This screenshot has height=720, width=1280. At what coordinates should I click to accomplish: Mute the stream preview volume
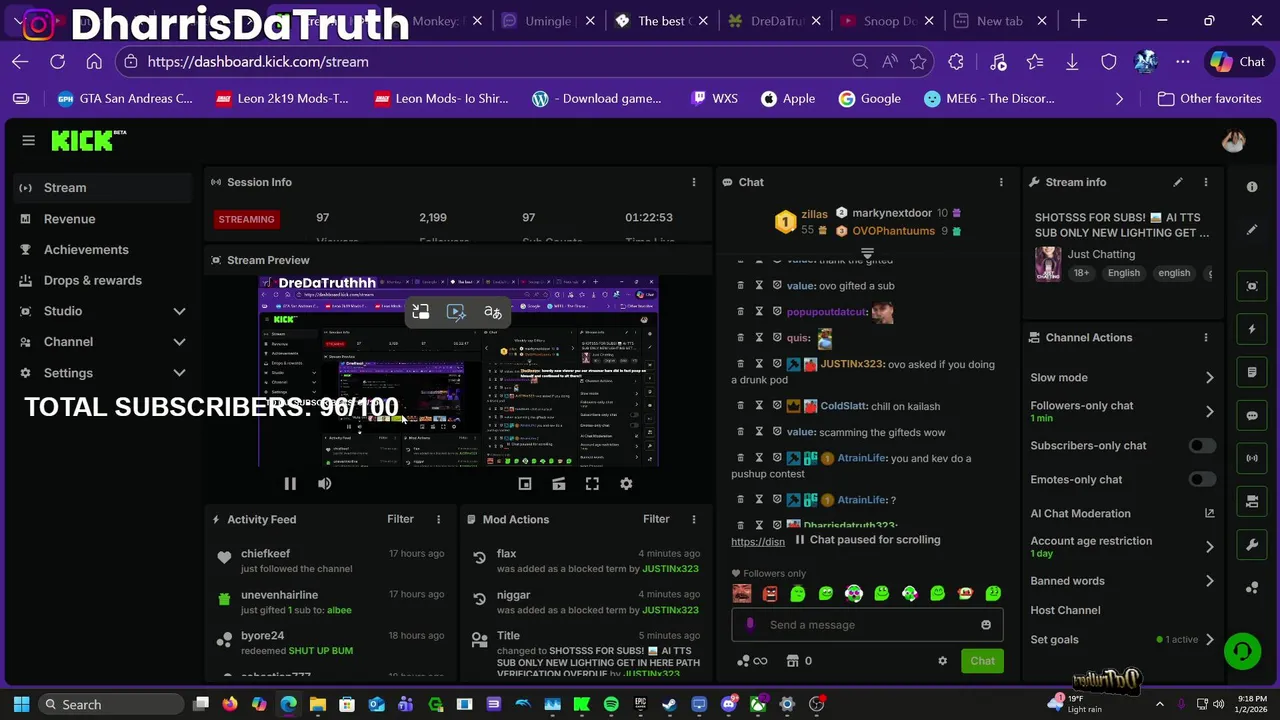(324, 484)
